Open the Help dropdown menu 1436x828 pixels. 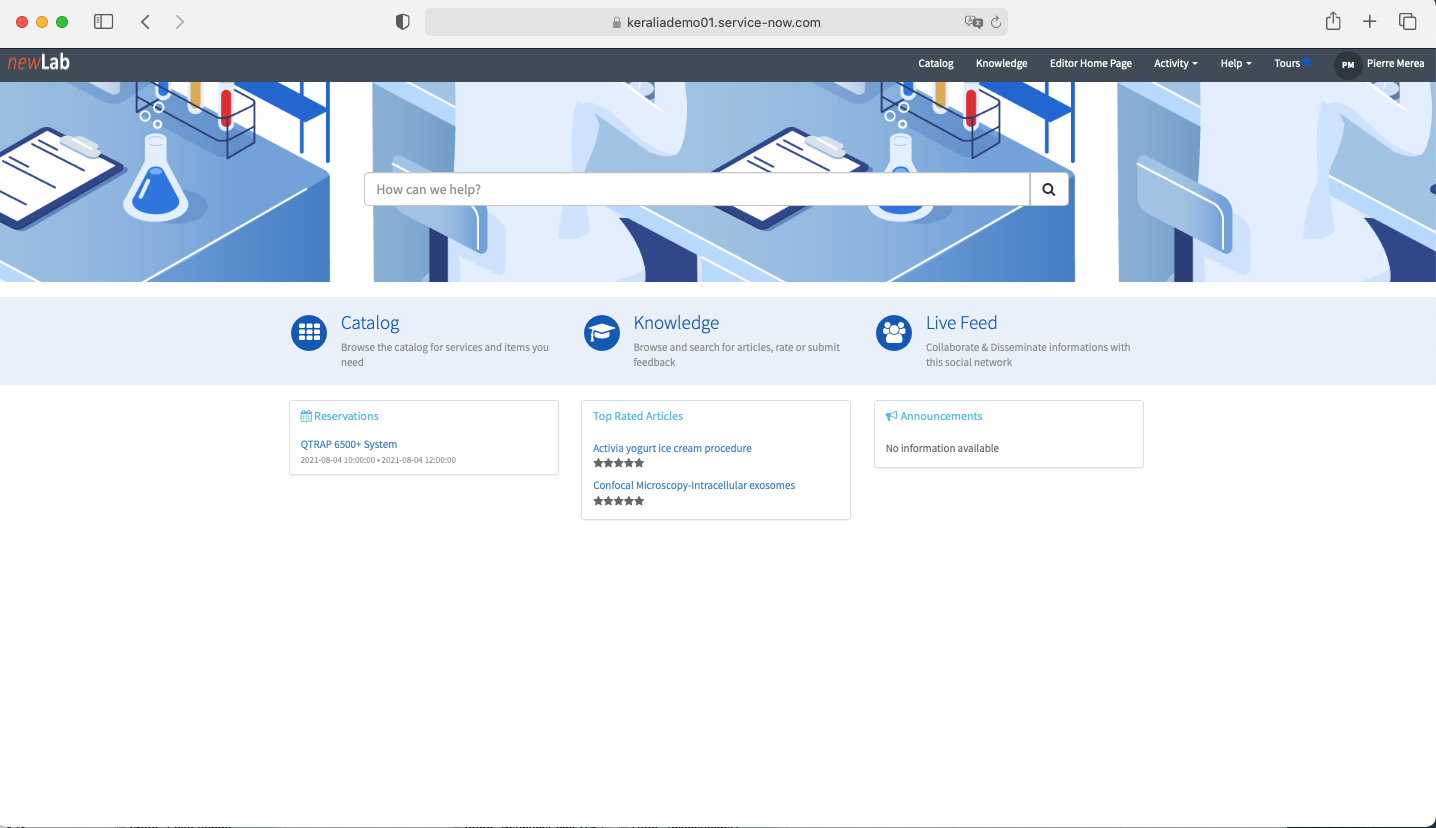point(1236,63)
